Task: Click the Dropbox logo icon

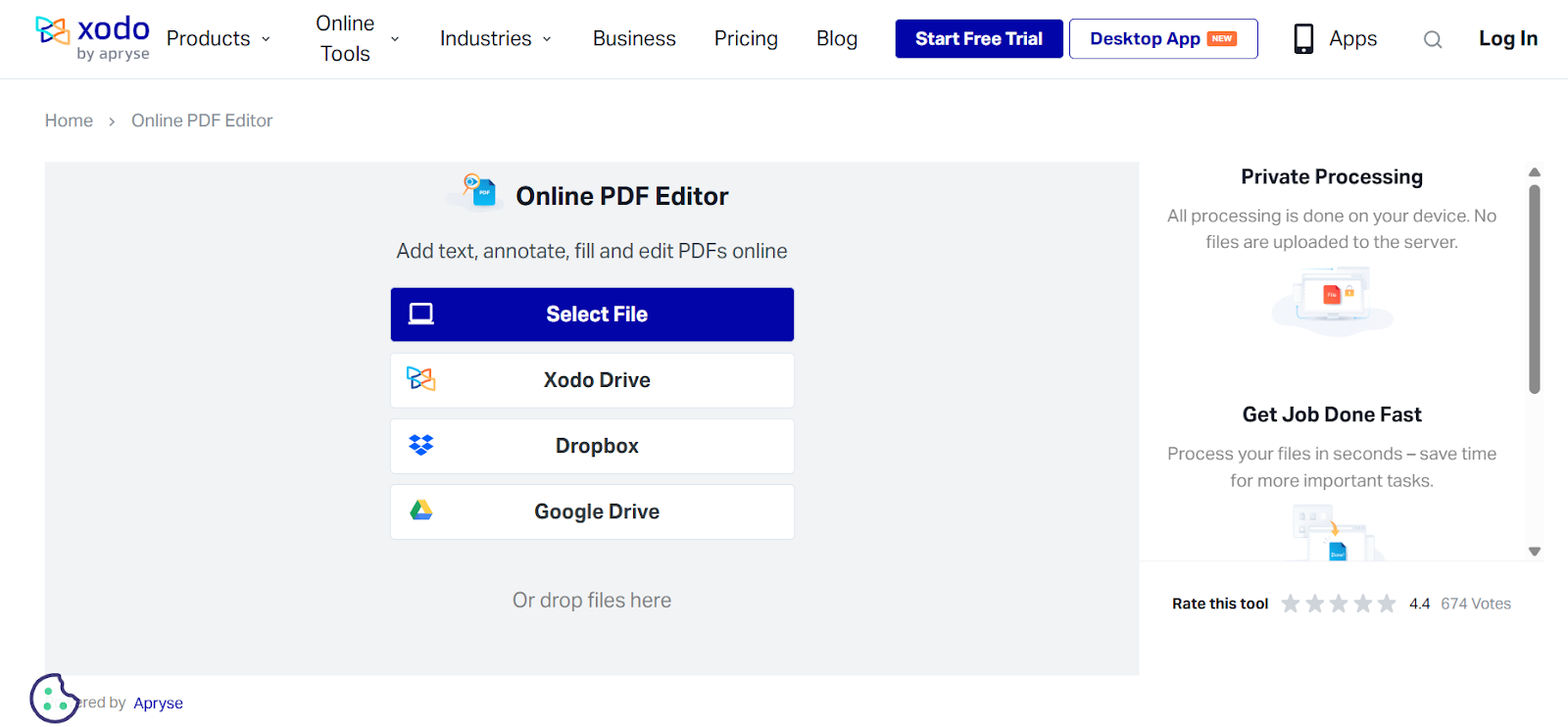Action: click(x=421, y=446)
